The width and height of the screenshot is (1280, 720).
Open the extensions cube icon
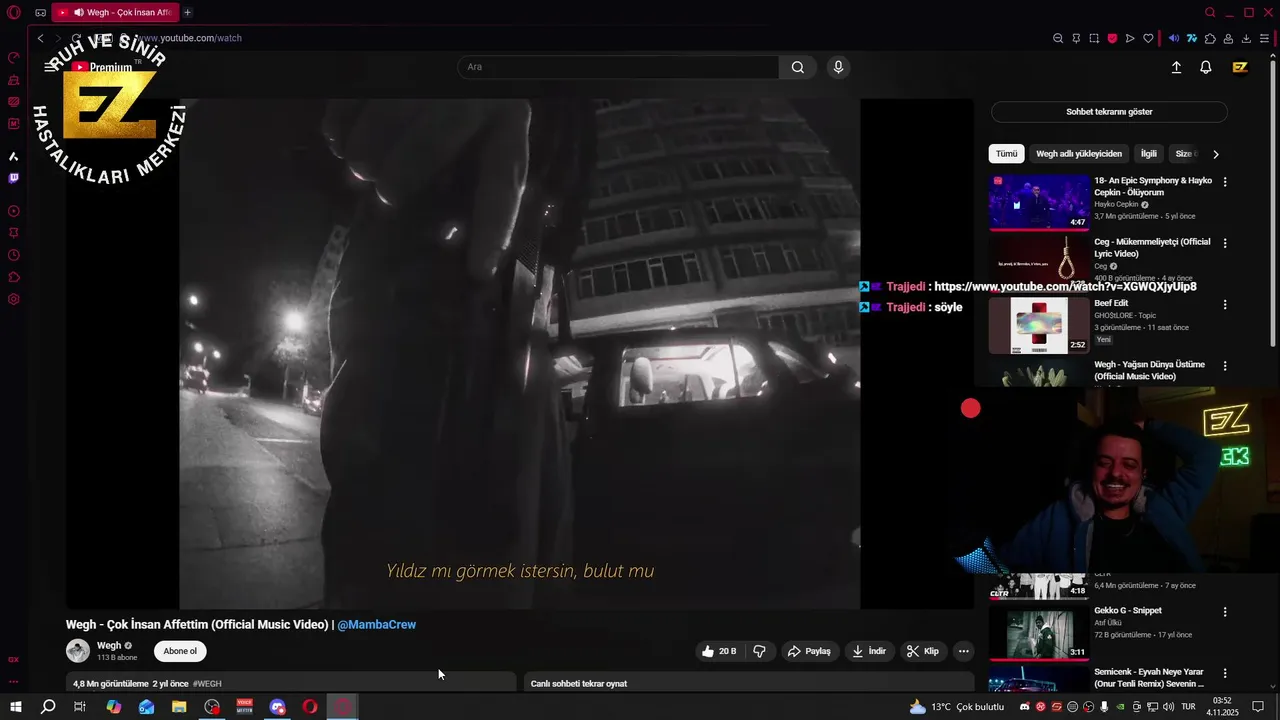tap(1210, 38)
